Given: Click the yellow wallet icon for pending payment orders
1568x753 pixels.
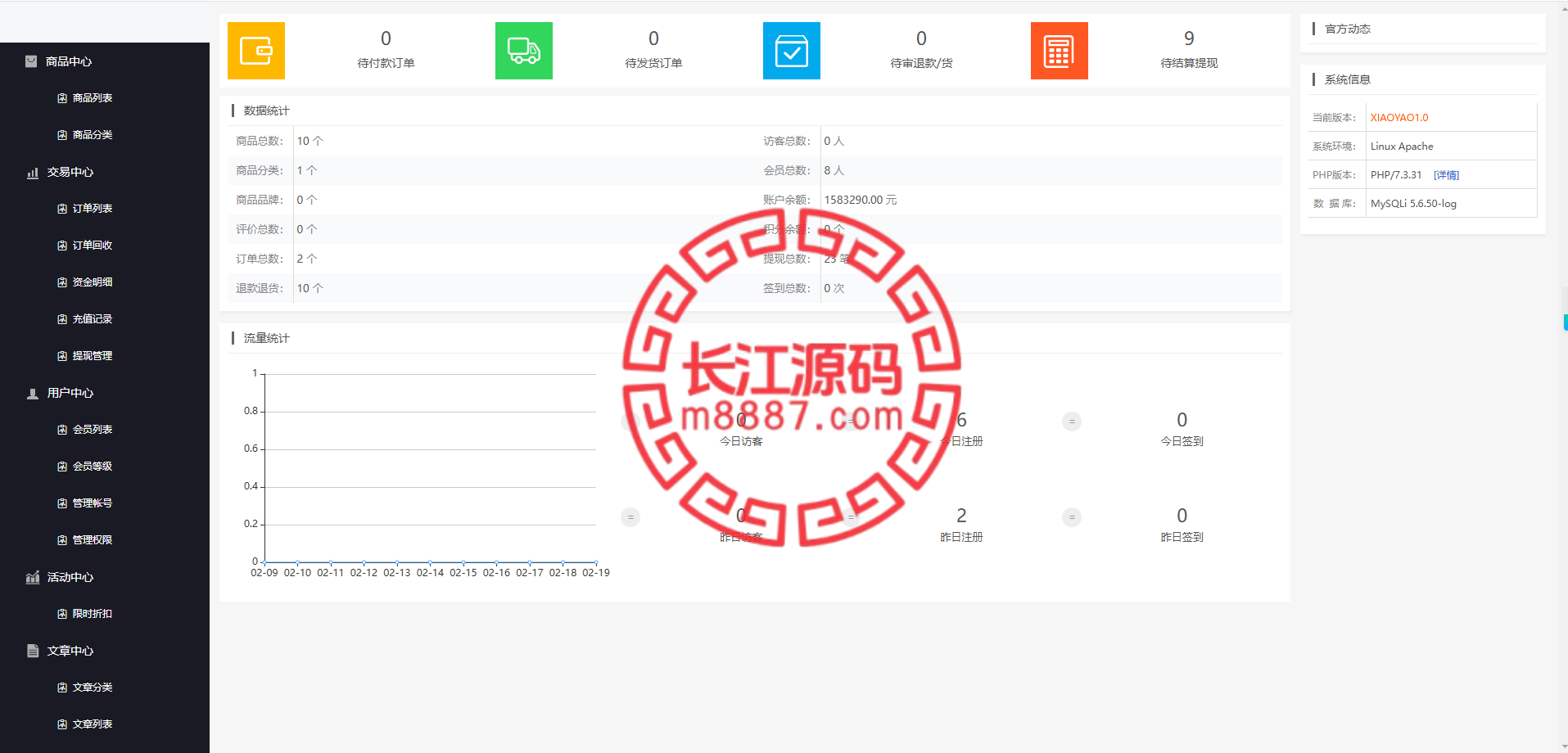Looking at the screenshot, I should (x=256, y=51).
